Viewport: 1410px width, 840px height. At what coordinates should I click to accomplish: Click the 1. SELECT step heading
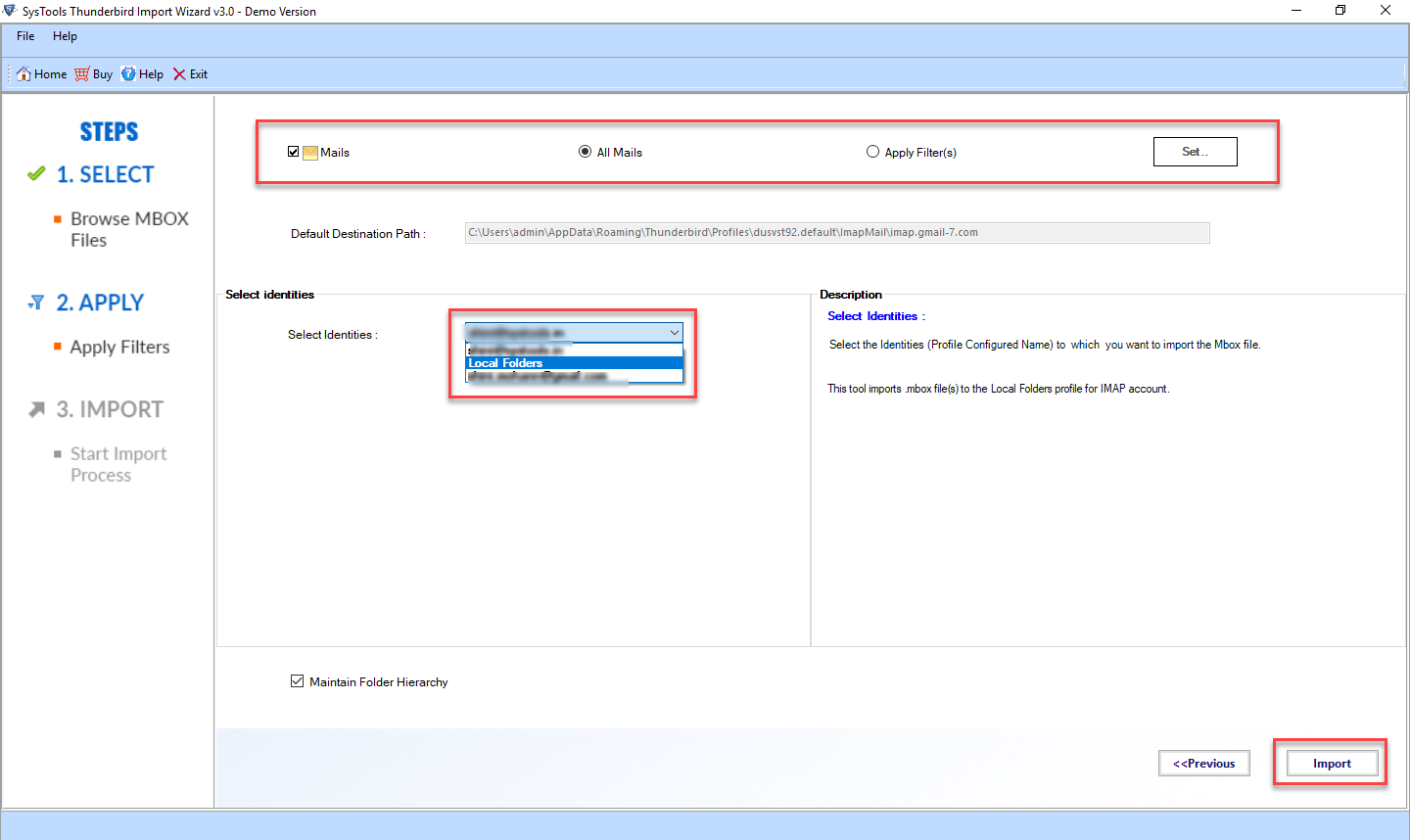105,174
